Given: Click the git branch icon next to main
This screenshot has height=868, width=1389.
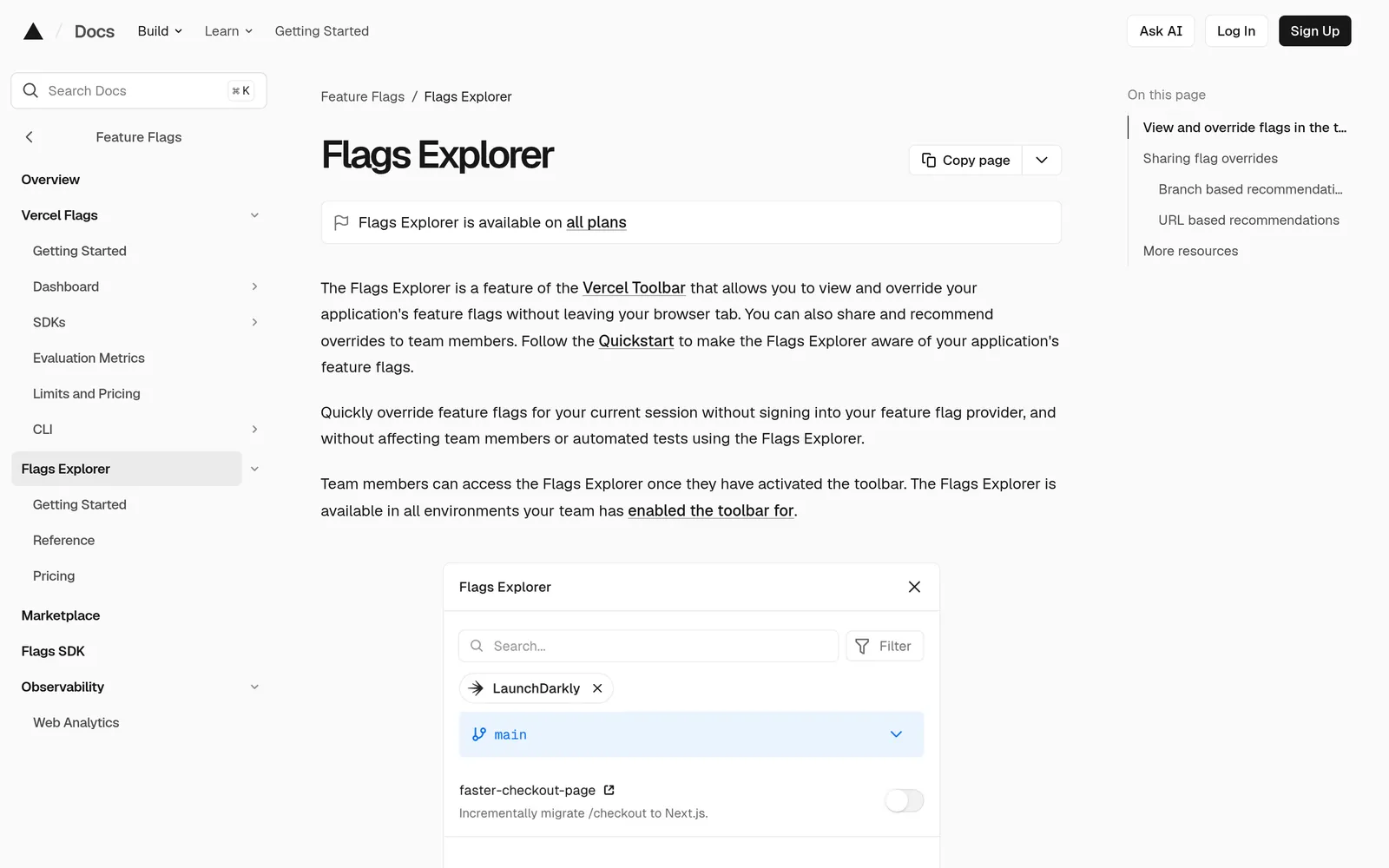Looking at the screenshot, I should (479, 734).
